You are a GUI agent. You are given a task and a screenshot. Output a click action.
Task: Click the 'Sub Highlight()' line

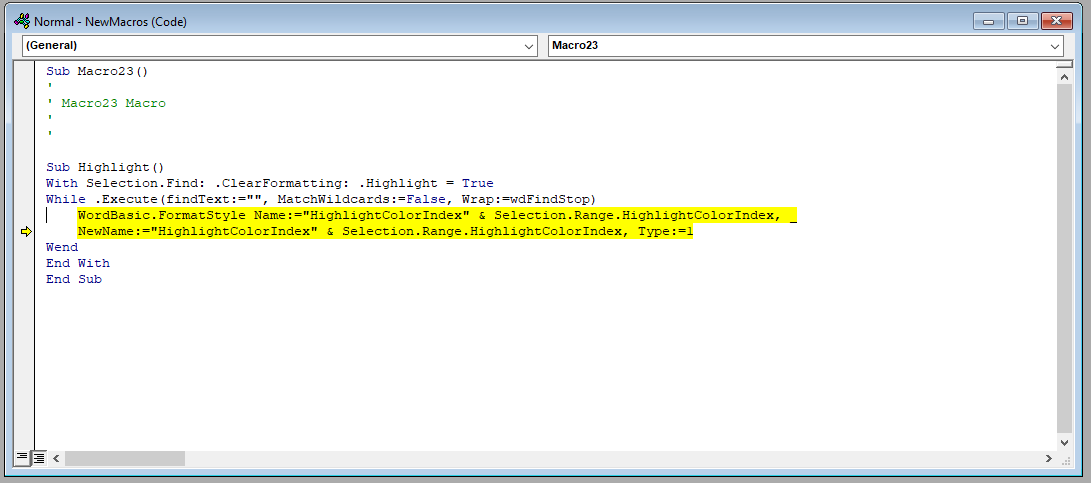tap(105, 167)
